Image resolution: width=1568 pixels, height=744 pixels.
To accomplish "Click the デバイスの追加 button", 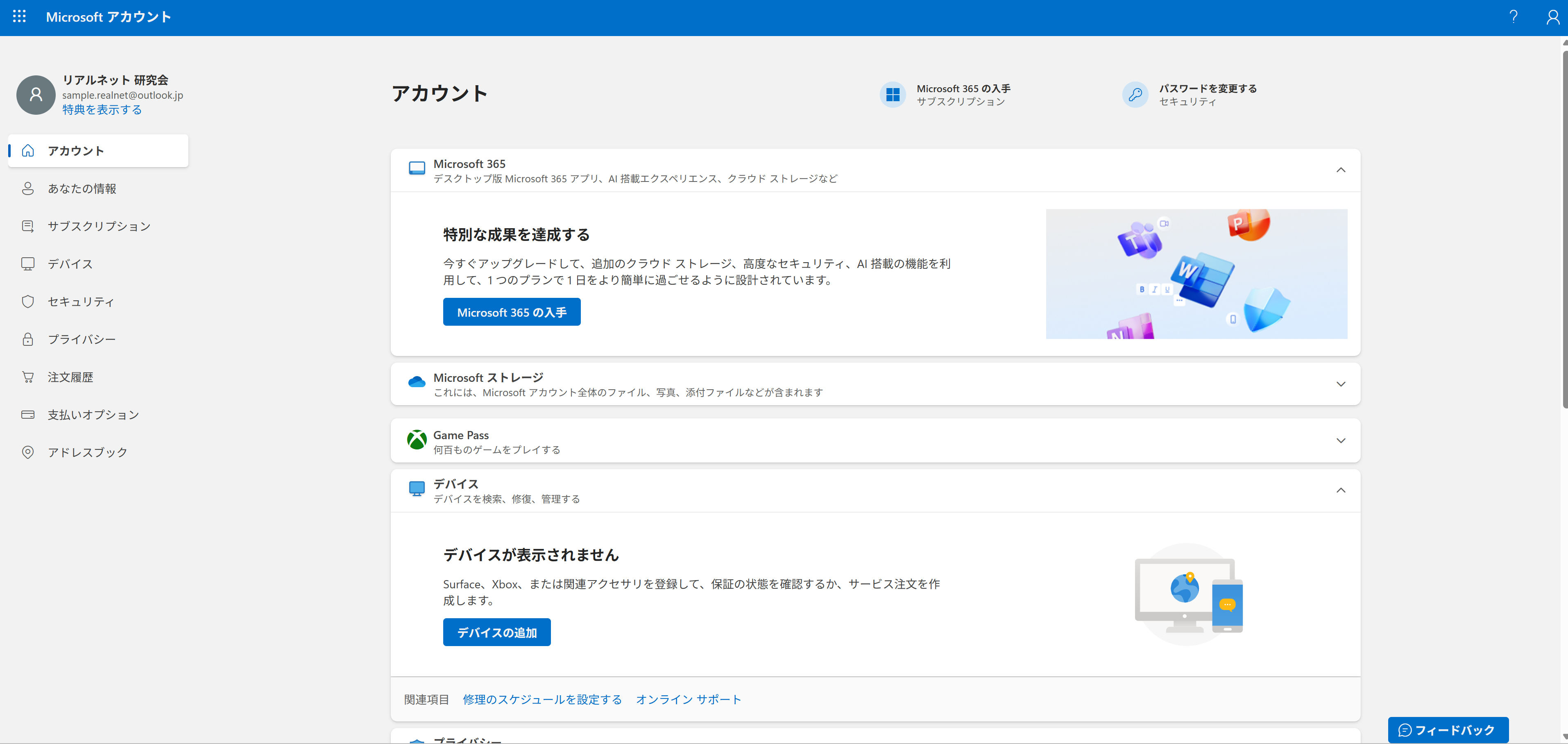I will (x=497, y=632).
